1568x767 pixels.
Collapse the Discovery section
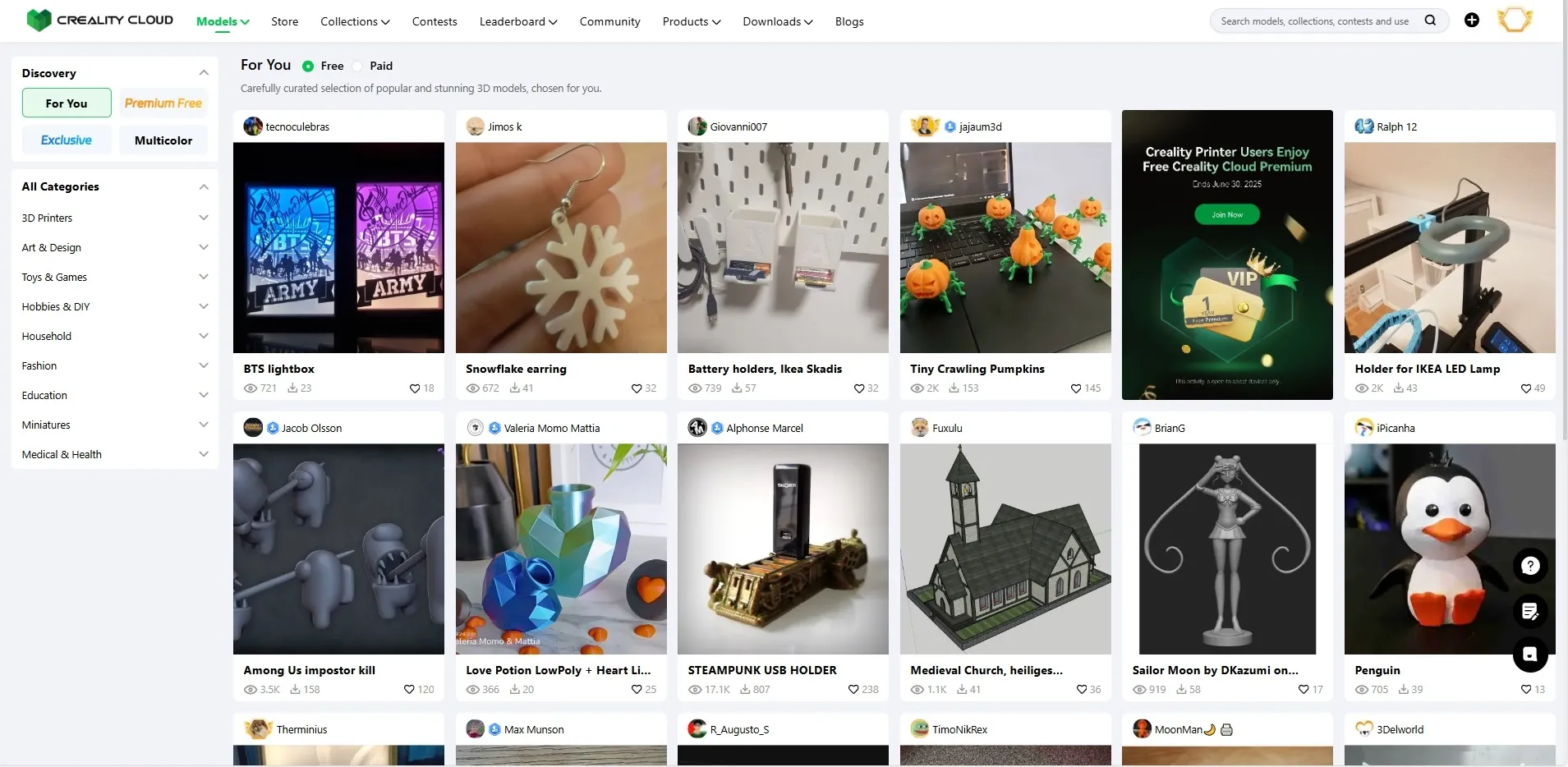pos(204,73)
